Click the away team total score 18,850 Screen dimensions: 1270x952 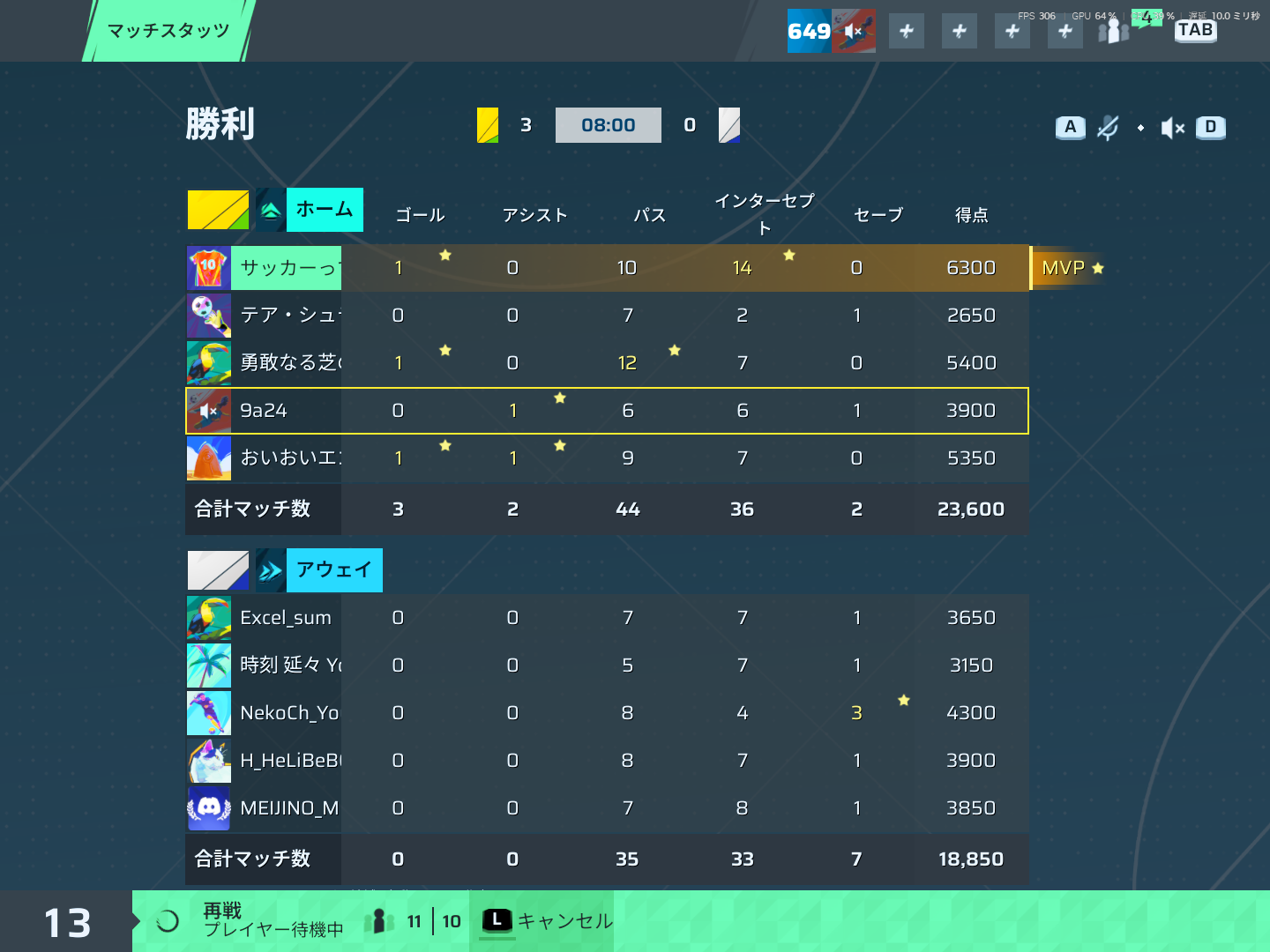click(971, 859)
